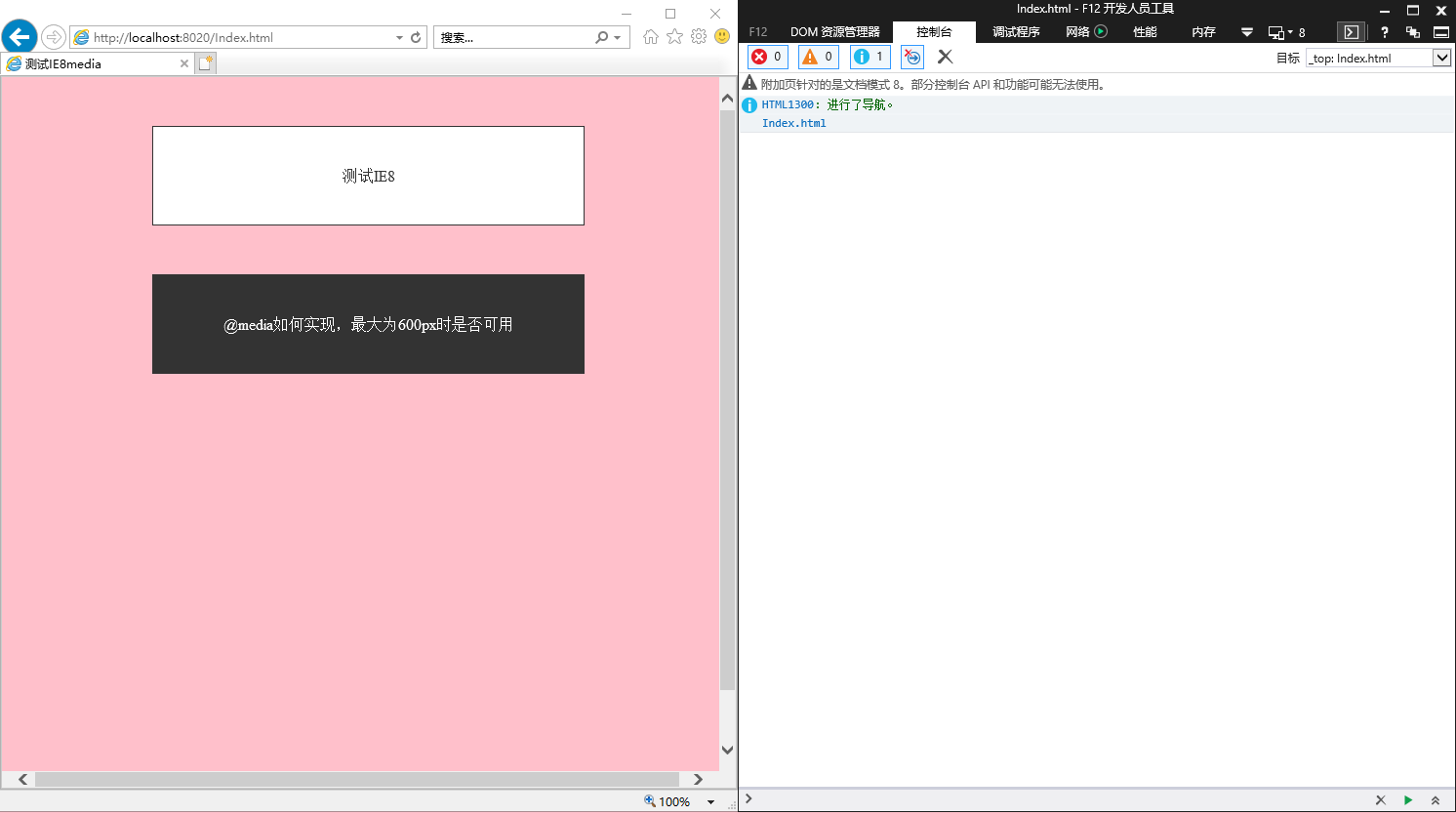
Task: Switch to DOM 资源管理器 tab
Action: coord(835,32)
